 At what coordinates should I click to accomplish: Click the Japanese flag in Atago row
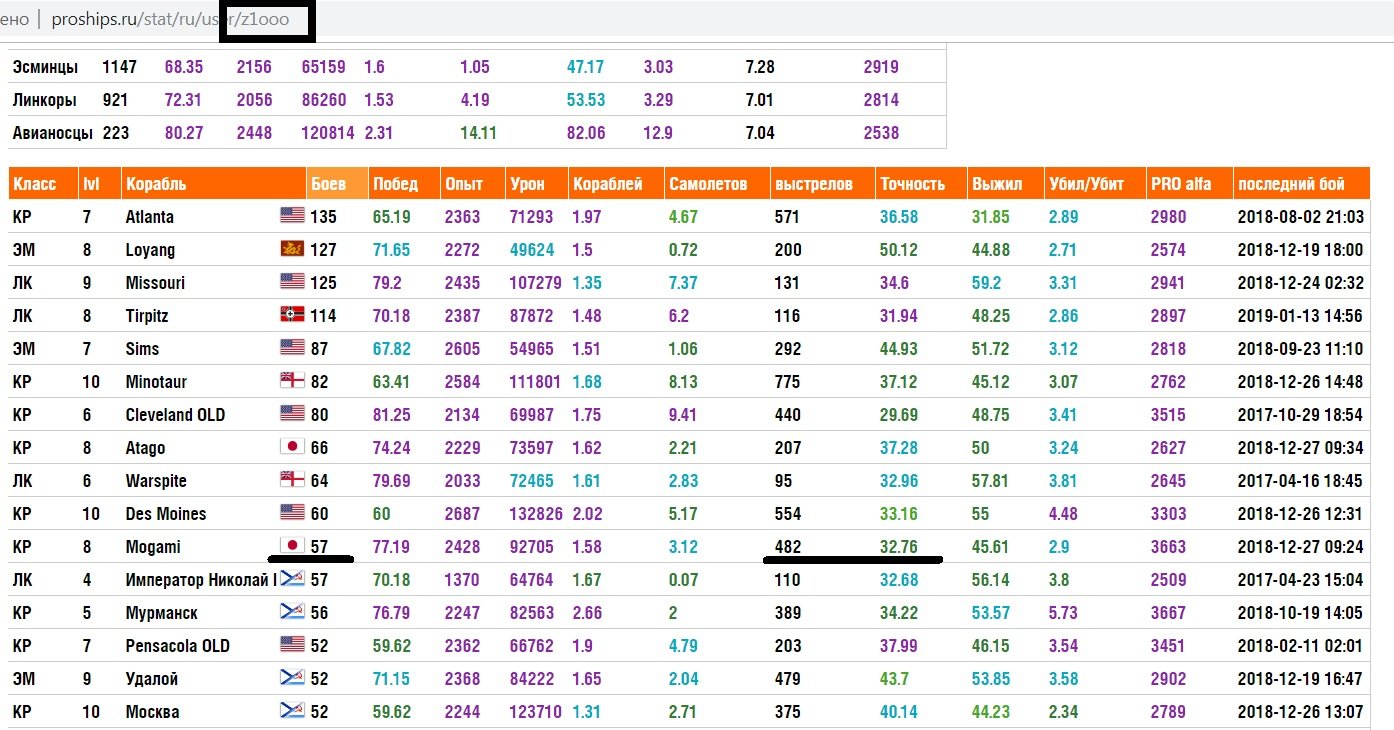292,447
